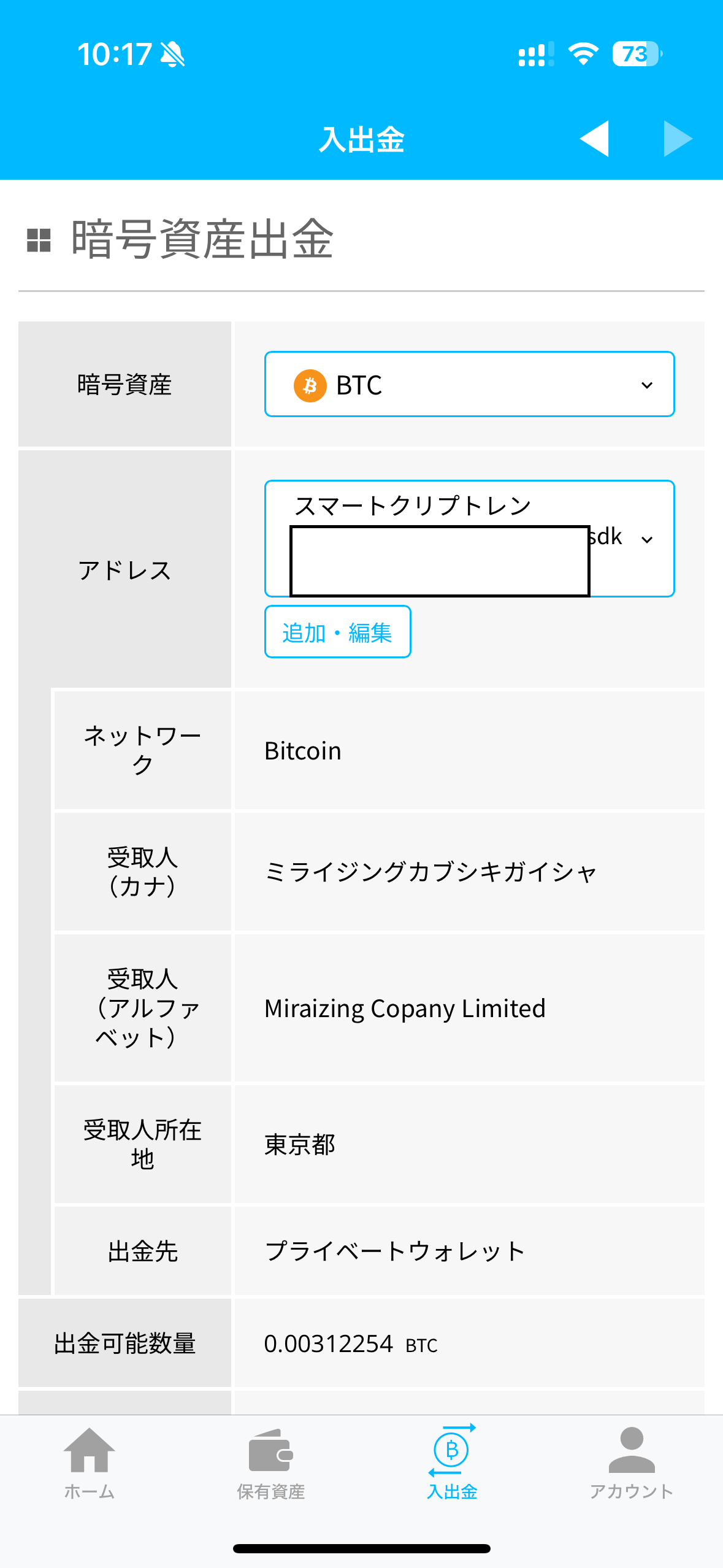Tap the cellular signal bars icon
Screen dimensions: 723x1568
coord(536,54)
